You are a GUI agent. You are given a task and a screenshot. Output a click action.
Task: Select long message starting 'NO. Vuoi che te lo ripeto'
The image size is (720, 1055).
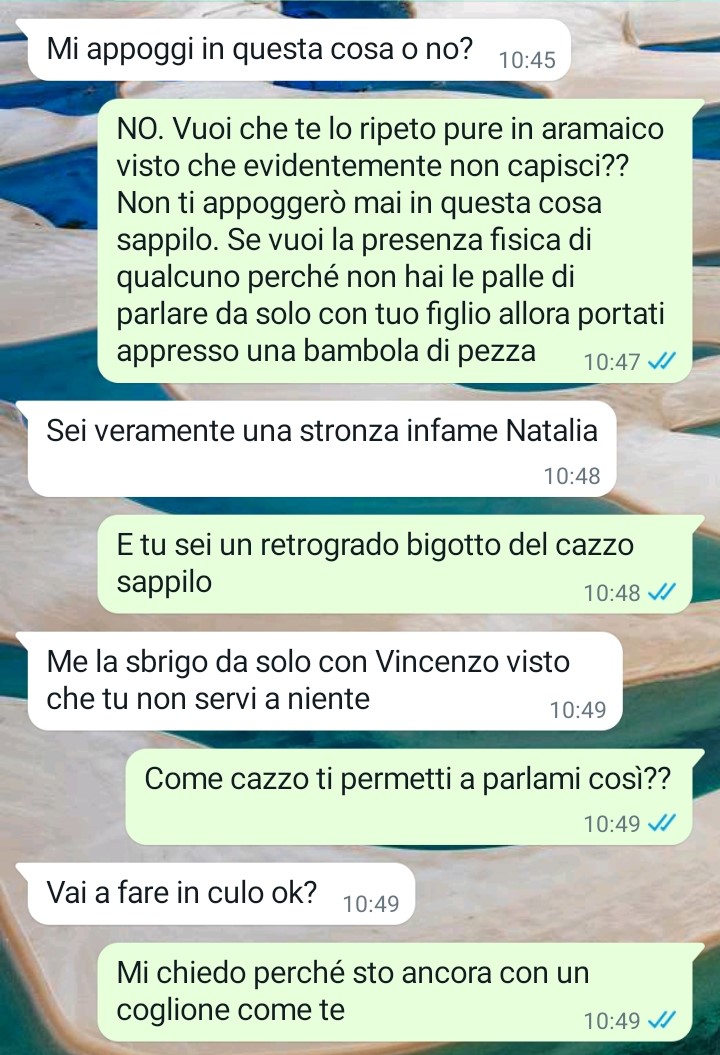click(x=395, y=241)
